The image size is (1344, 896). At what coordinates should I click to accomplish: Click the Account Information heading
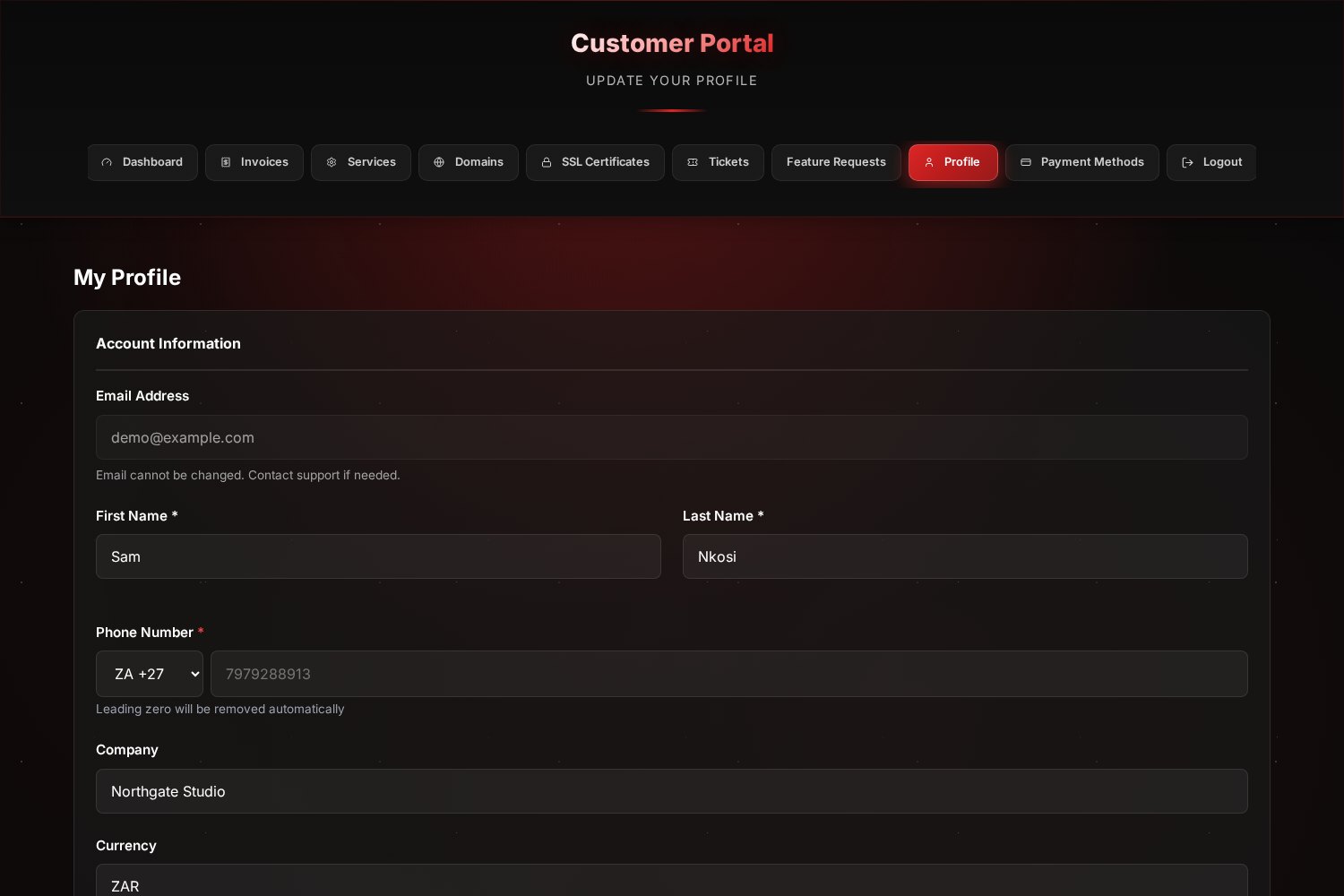pyautogui.click(x=168, y=344)
